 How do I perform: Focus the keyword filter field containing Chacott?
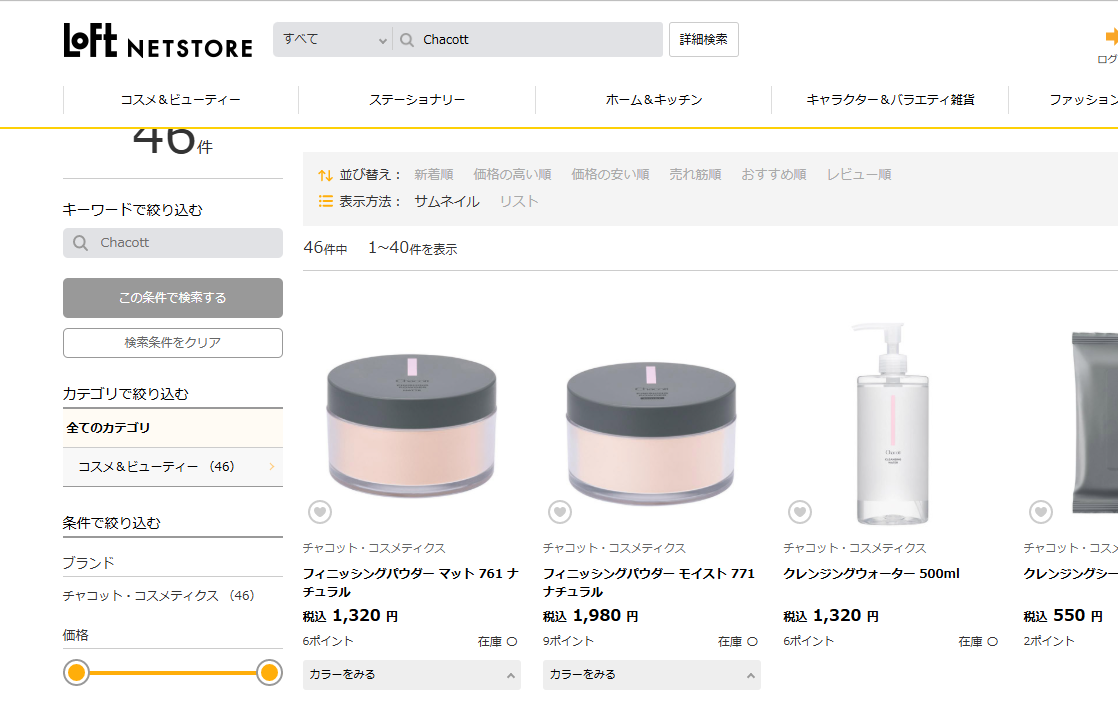point(173,243)
